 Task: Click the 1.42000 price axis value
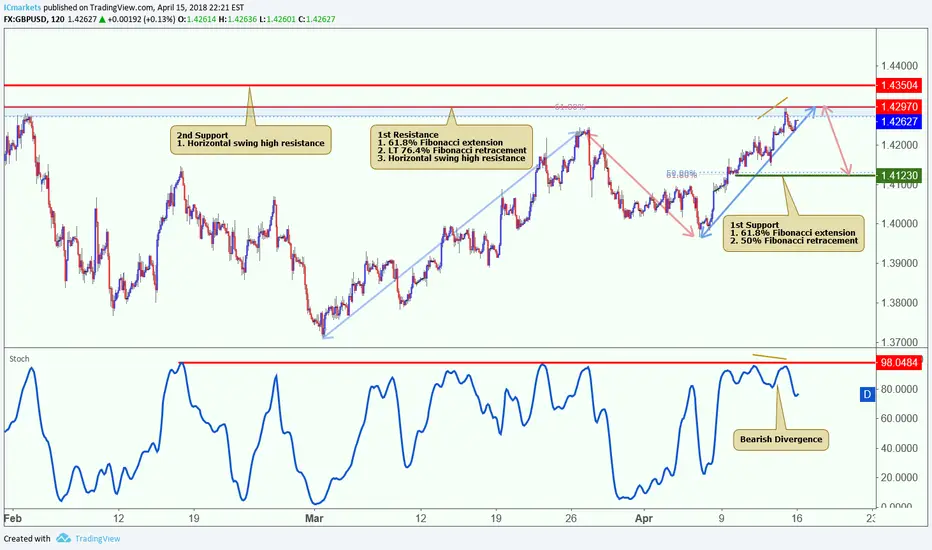(900, 145)
